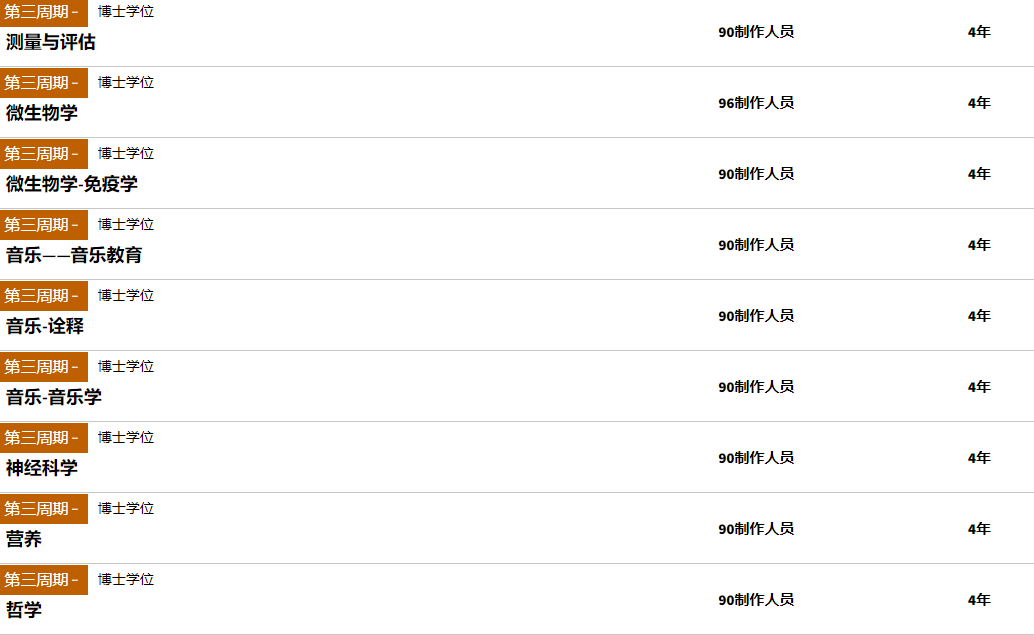
Task: Click the 96制作人员 credits value
Action: point(756,103)
